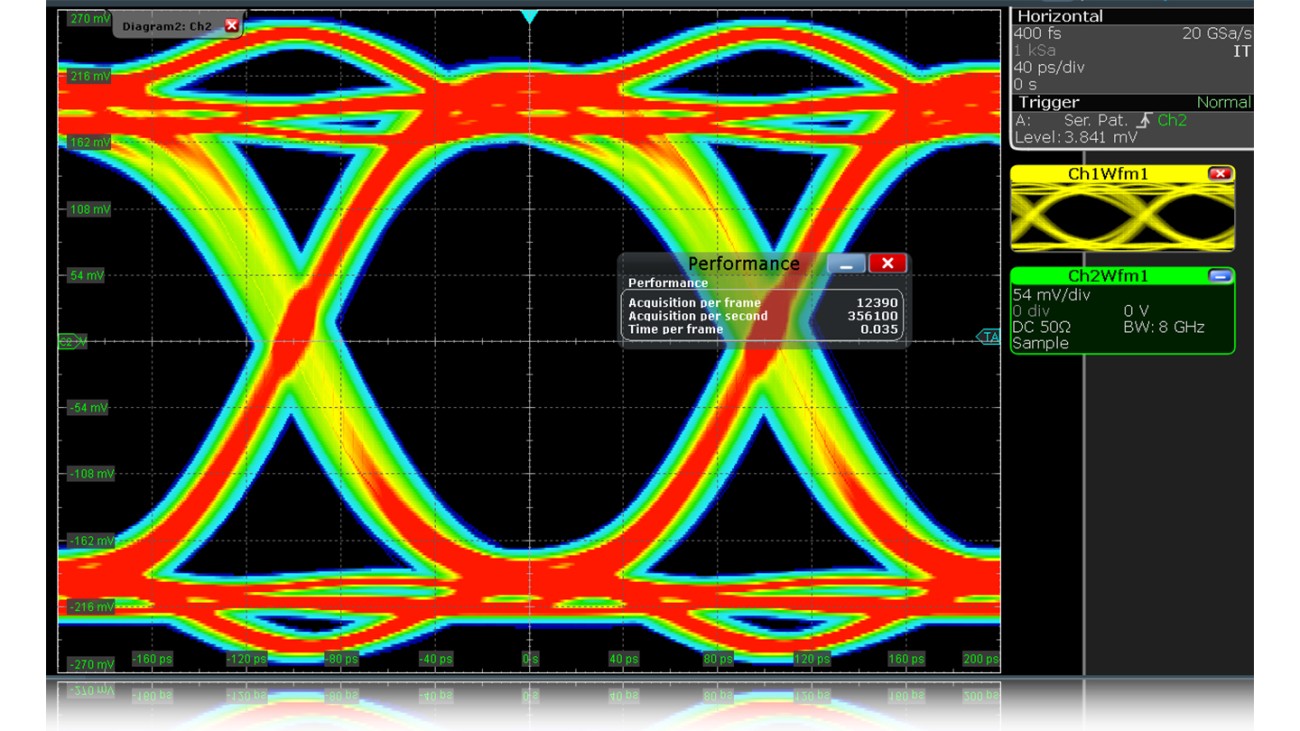Click the Ch1Wfm1 title bar
Screen dimensions: 1300x731
tap(1107, 174)
